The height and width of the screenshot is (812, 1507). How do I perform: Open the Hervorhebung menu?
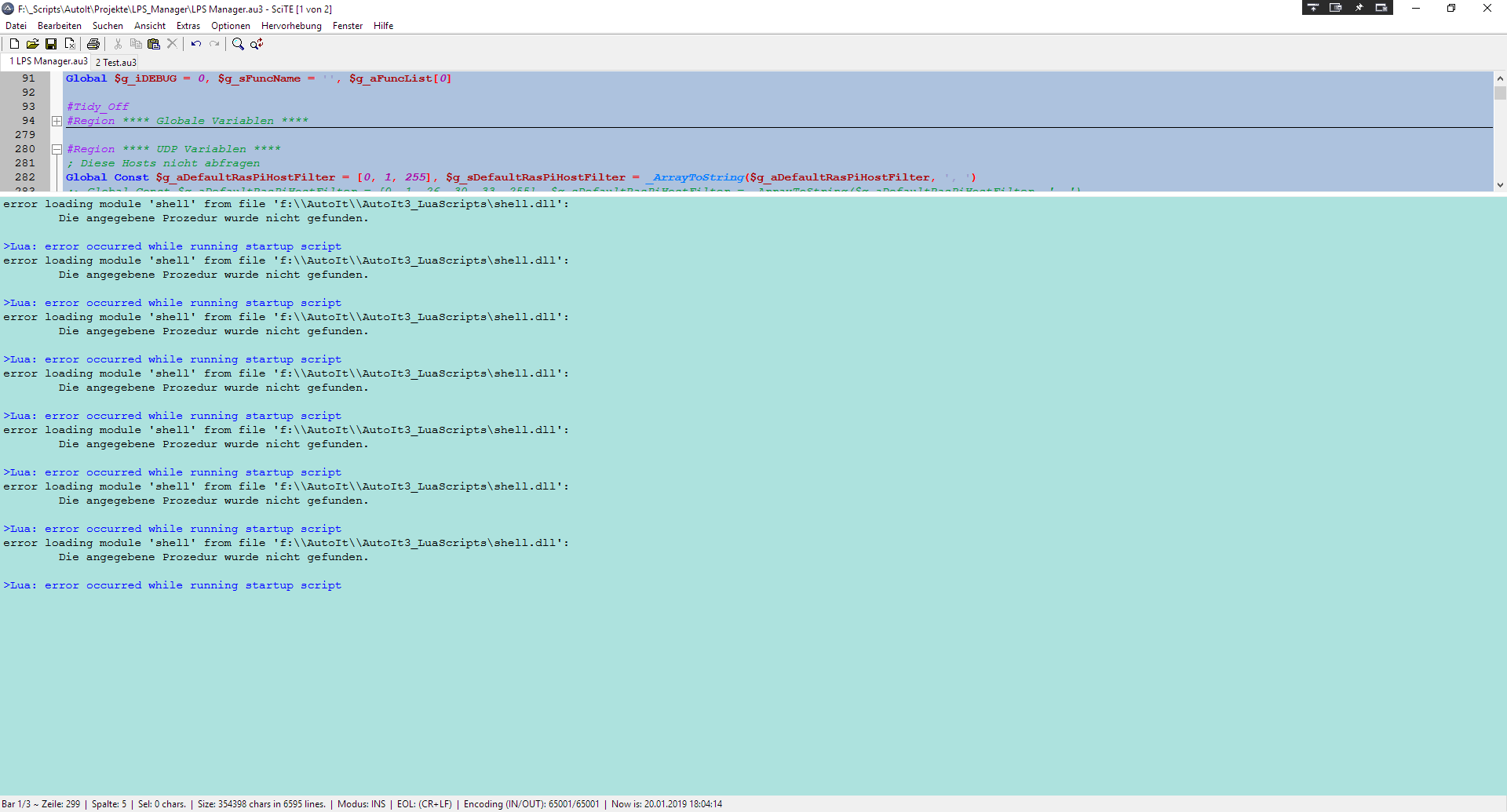[x=291, y=26]
